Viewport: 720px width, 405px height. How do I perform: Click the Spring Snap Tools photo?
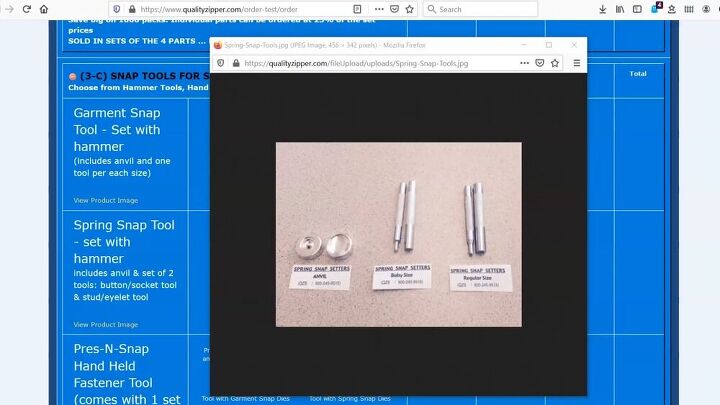pyautogui.click(x=399, y=235)
